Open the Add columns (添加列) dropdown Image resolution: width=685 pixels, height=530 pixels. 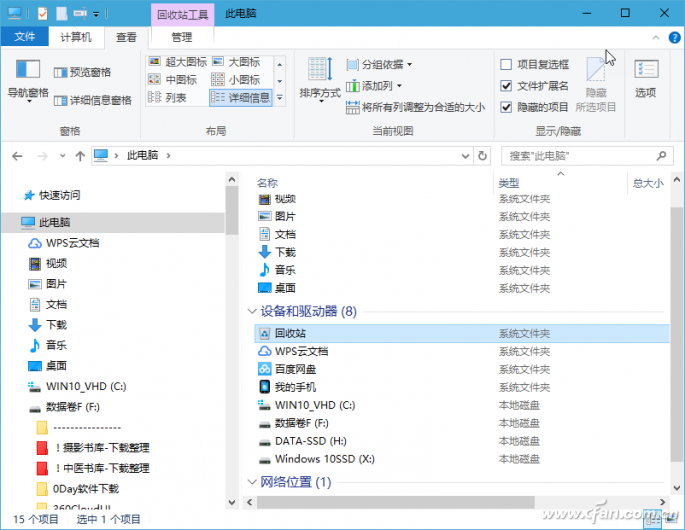point(374,86)
